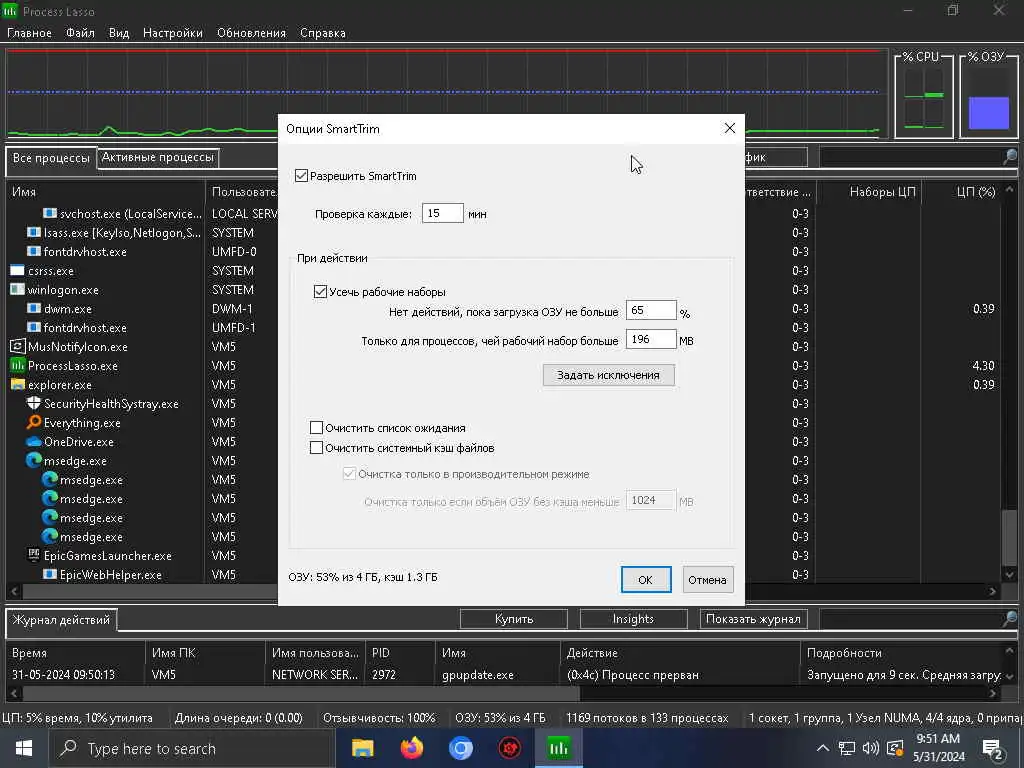This screenshot has height=768, width=1024.
Task: Click the RAM load percent field
Action: tap(650, 310)
